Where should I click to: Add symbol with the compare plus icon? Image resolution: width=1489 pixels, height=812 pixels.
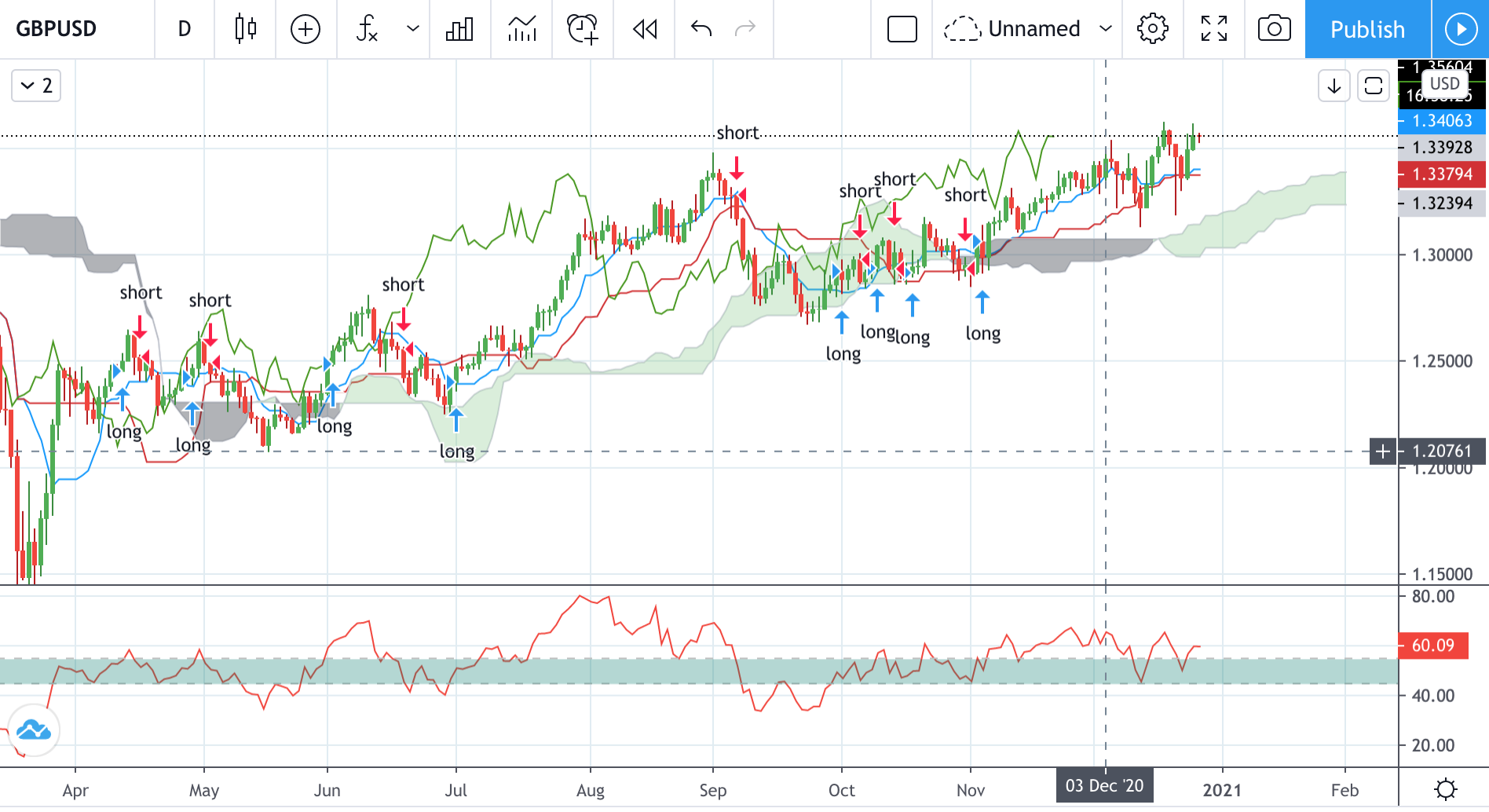(305, 29)
